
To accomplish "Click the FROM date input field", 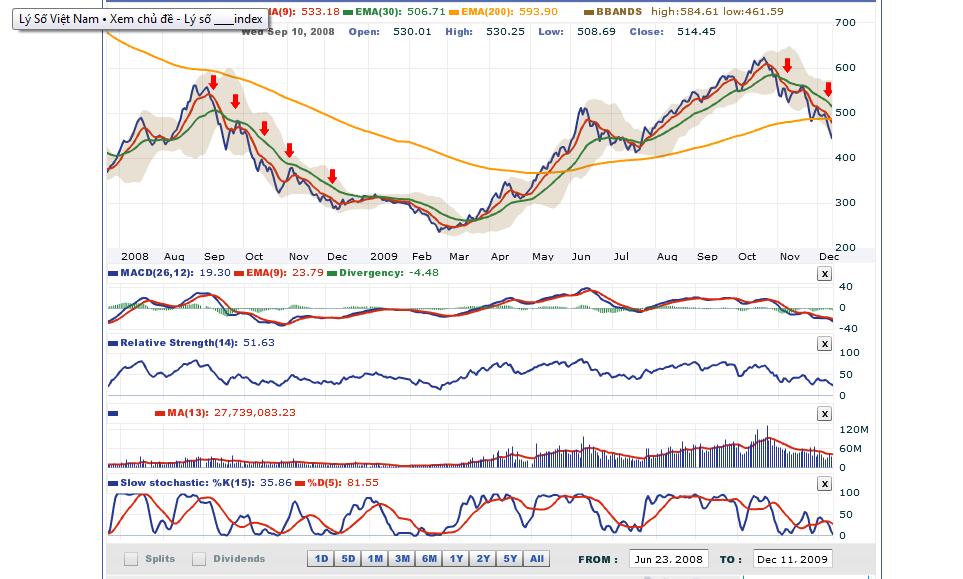I will coord(668,559).
